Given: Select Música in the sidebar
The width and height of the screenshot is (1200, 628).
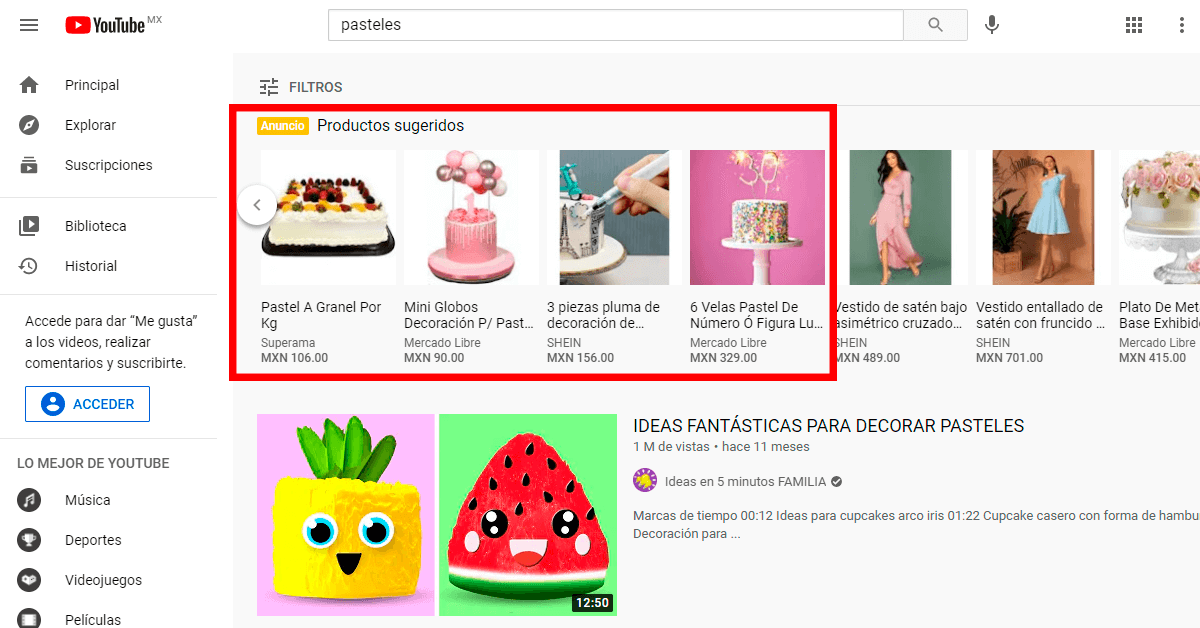Looking at the screenshot, I should coord(87,499).
